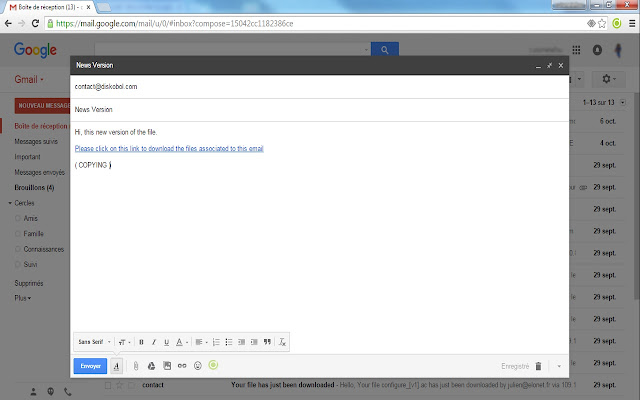Open the Supprimés folder
The image size is (640, 400).
pyautogui.click(x=29, y=283)
